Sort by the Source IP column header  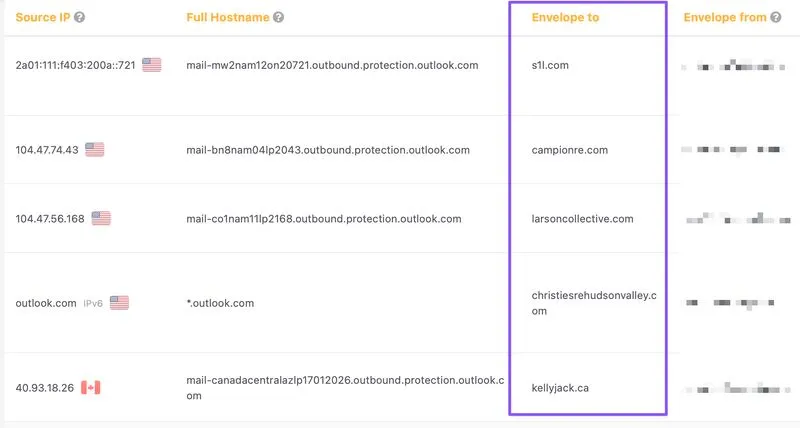coord(43,17)
